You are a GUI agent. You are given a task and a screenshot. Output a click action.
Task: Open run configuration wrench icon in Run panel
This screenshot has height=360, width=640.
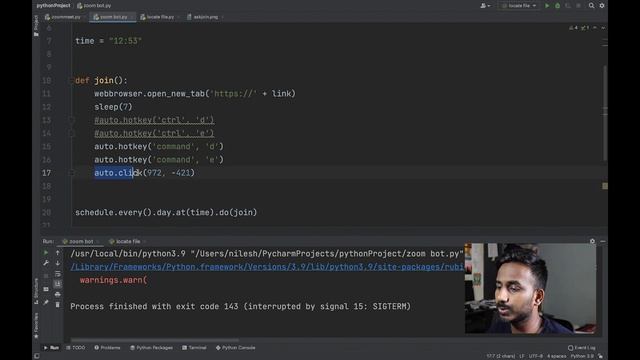pos(46,263)
